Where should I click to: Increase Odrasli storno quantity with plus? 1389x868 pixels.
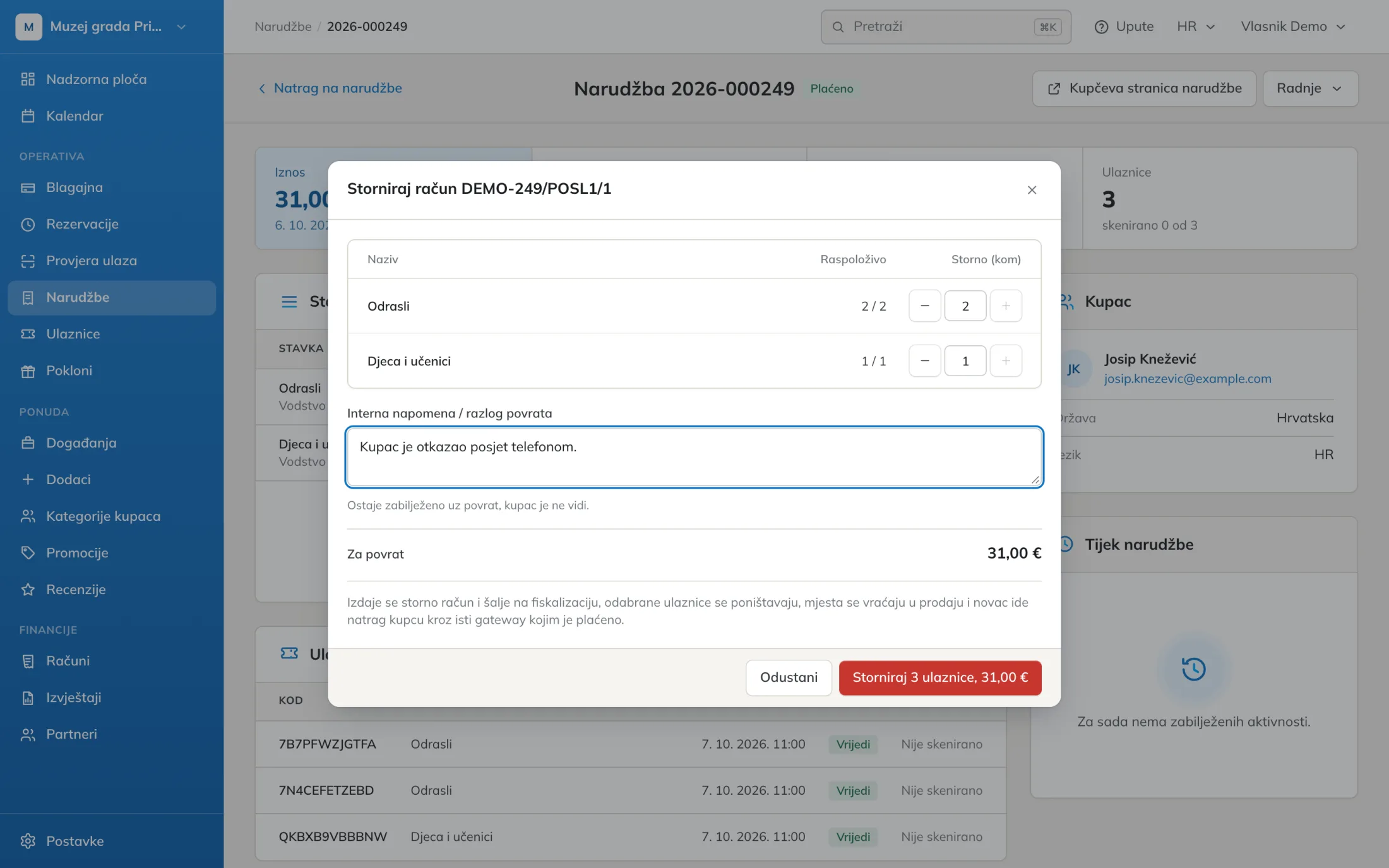pos(1006,306)
